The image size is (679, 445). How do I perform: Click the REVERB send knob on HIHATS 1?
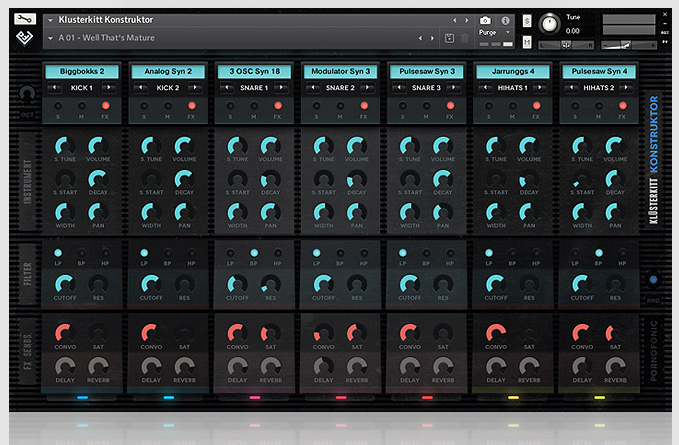point(529,367)
